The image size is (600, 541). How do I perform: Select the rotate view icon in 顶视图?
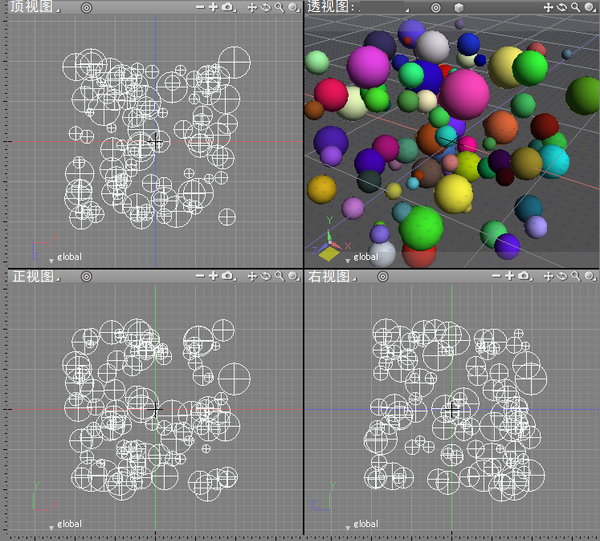(266, 8)
